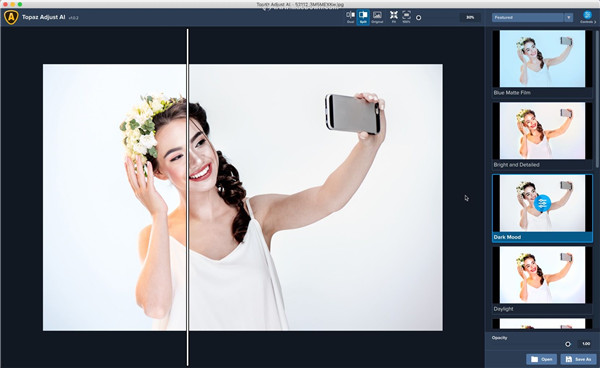
Task: Click the Open button
Action: (541, 359)
